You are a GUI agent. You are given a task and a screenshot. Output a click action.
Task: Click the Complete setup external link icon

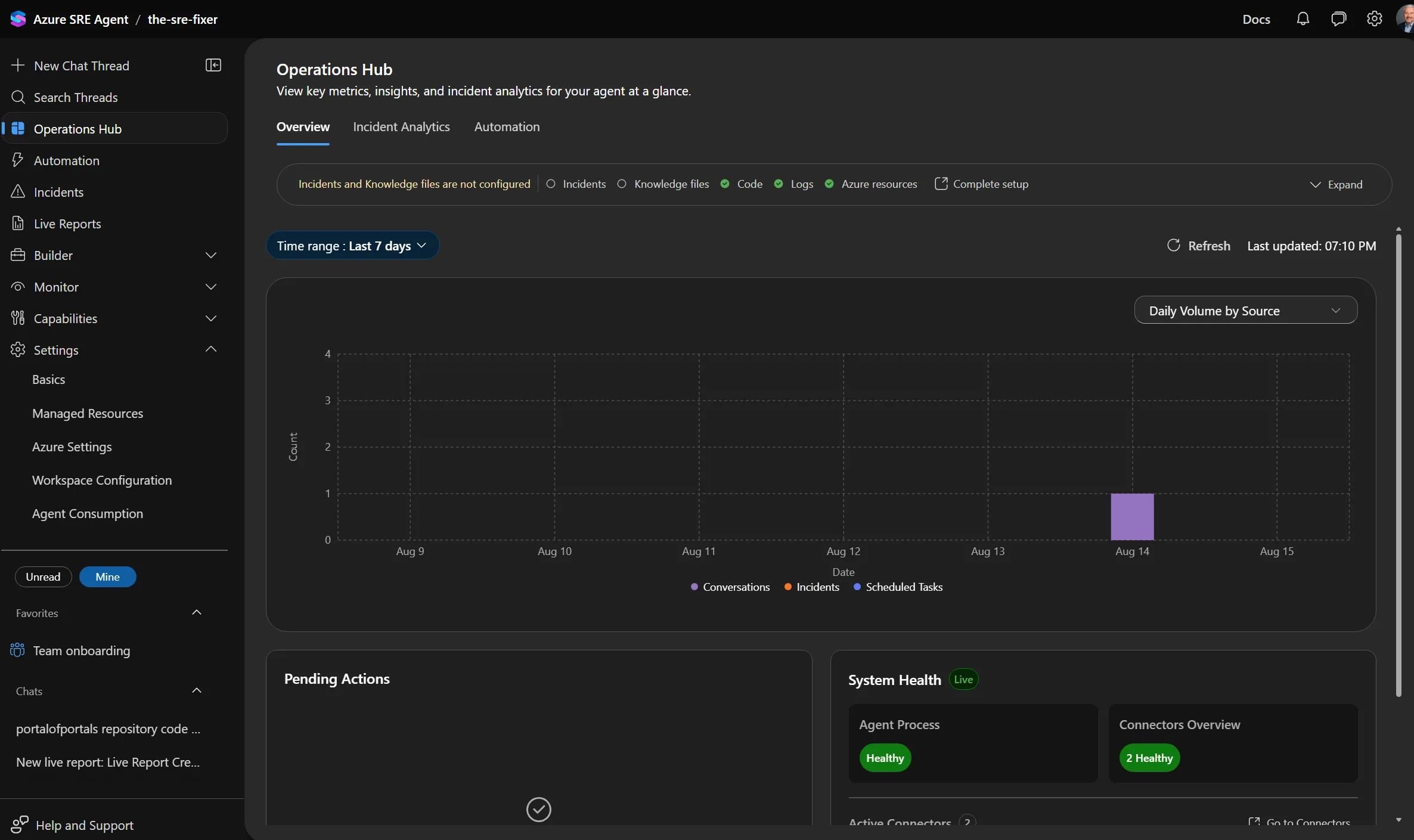(x=941, y=184)
